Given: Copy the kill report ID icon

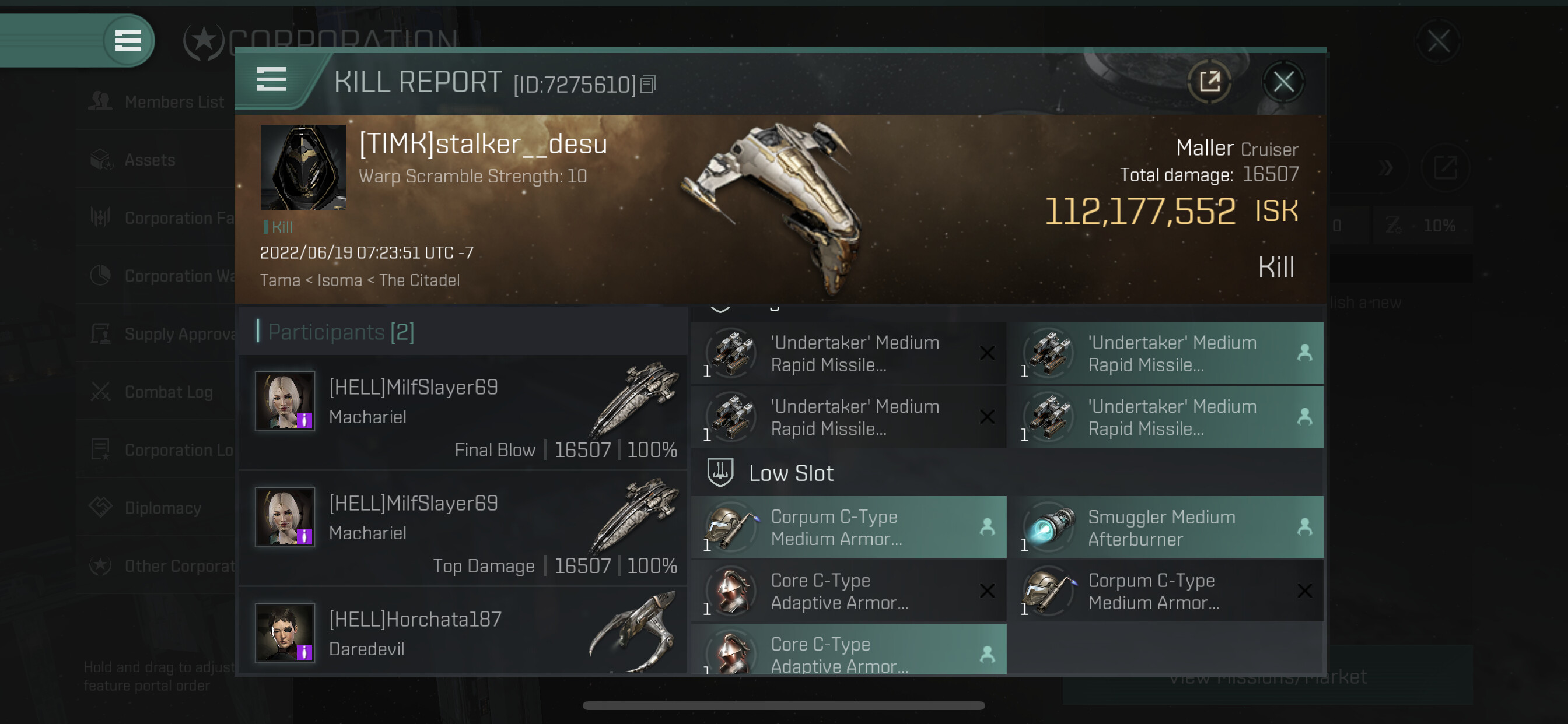Looking at the screenshot, I should [648, 85].
